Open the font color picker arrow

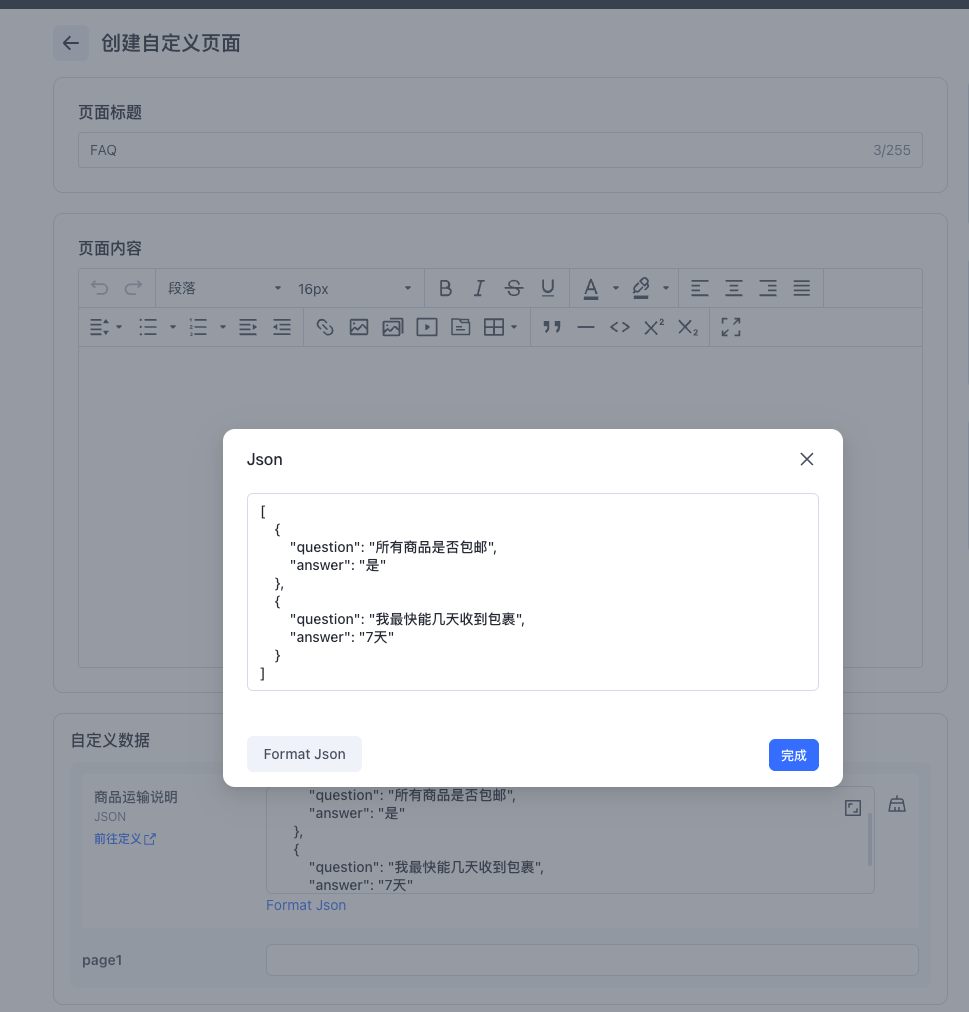(x=616, y=288)
